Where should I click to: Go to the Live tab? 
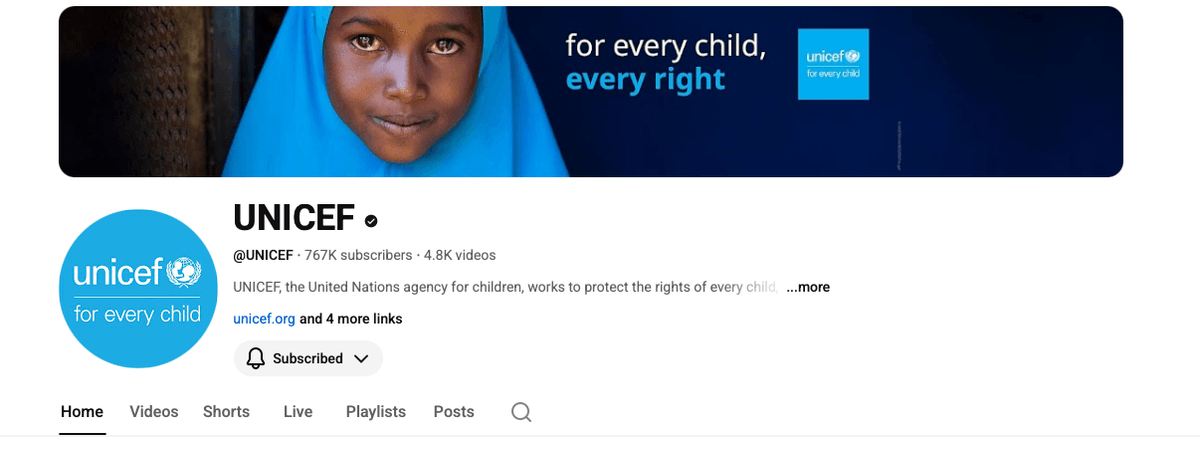pos(298,412)
